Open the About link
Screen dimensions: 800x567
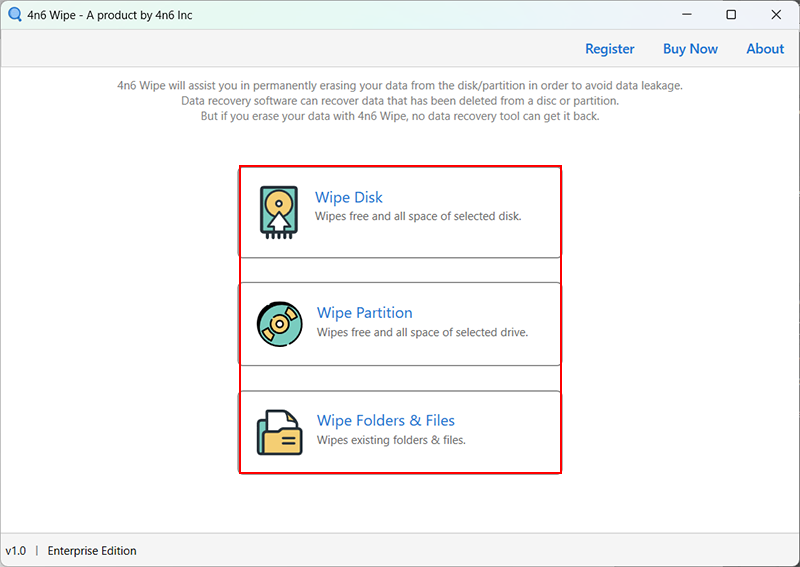765,49
